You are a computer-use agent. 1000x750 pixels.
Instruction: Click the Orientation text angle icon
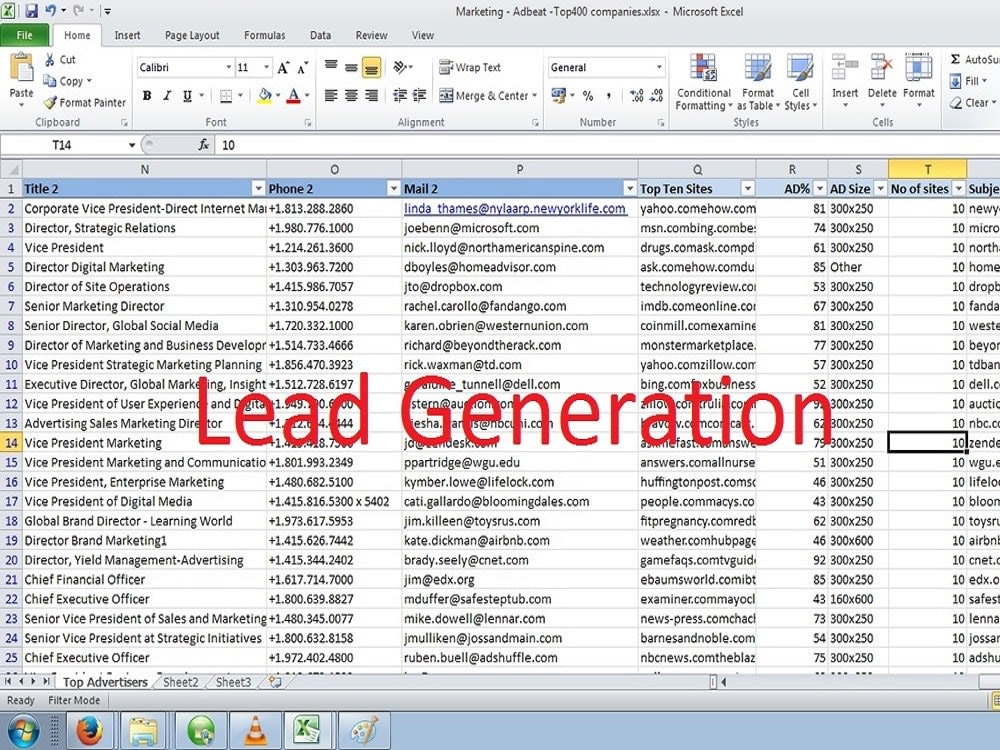pyautogui.click(x=400, y=67)
